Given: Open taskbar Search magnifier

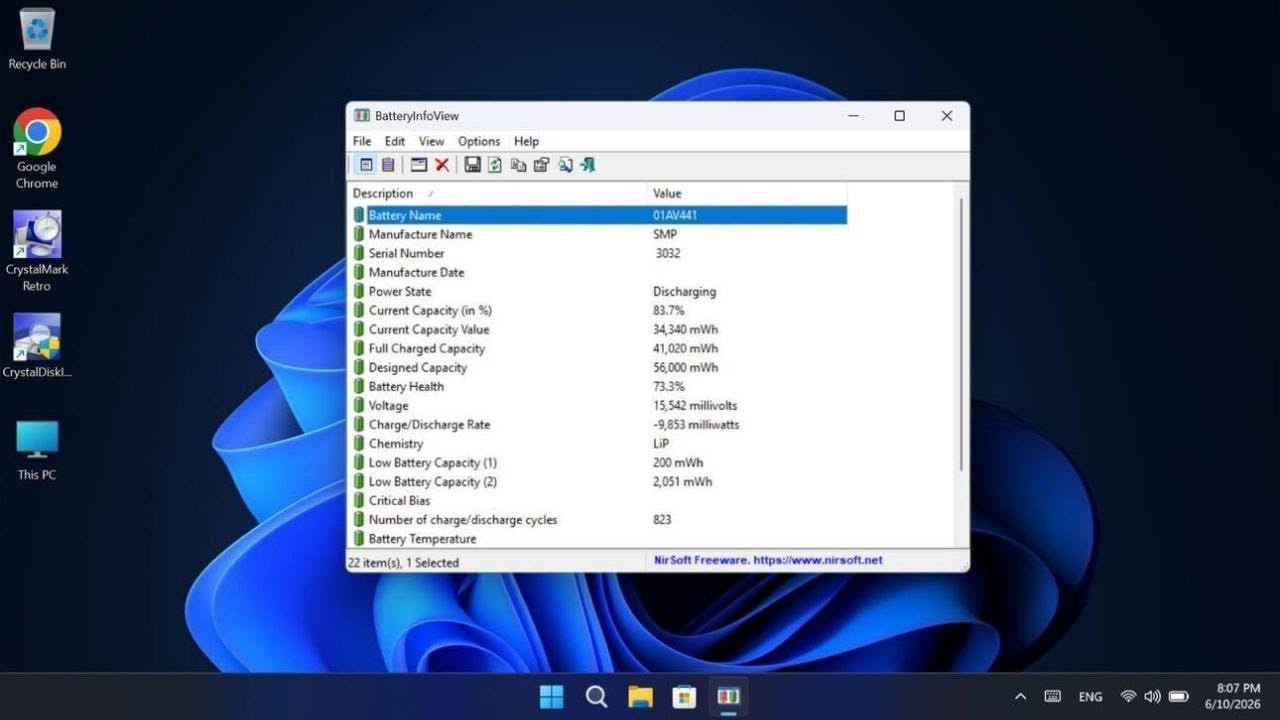Looking at the screenshot, I should click(596, 696).
